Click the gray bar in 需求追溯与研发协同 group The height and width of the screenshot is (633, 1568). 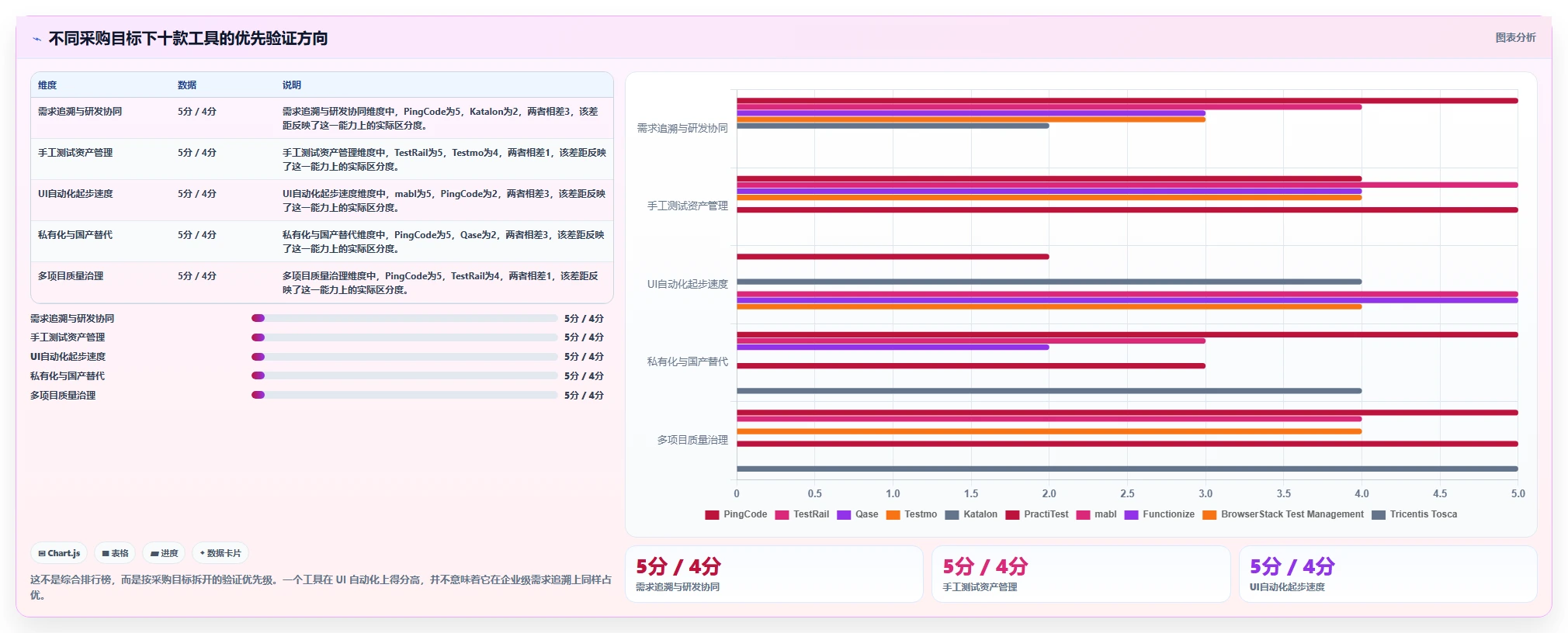coord(893,126)
